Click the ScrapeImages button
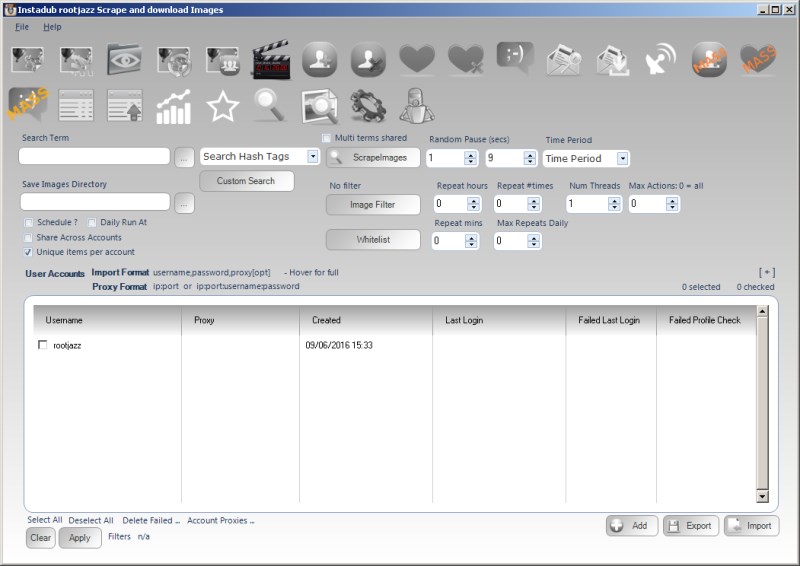 373,158
